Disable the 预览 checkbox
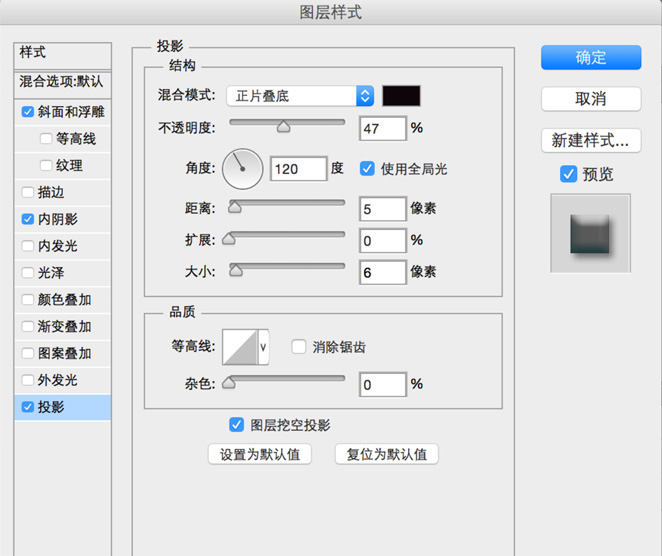 pyautogui.click(x=568, y=174)
